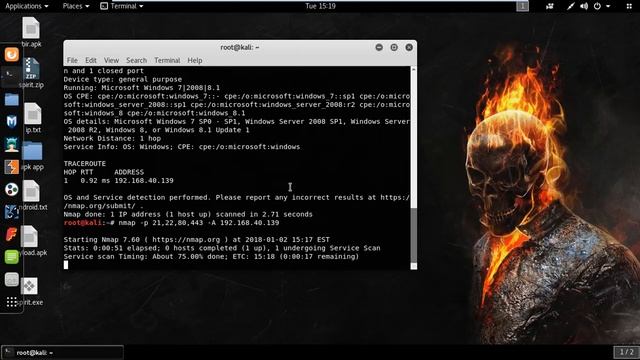The height and width of the screenshot is (360, 640).
Task: Click the network status icon in top bar
Action: (x=570, y=6)
